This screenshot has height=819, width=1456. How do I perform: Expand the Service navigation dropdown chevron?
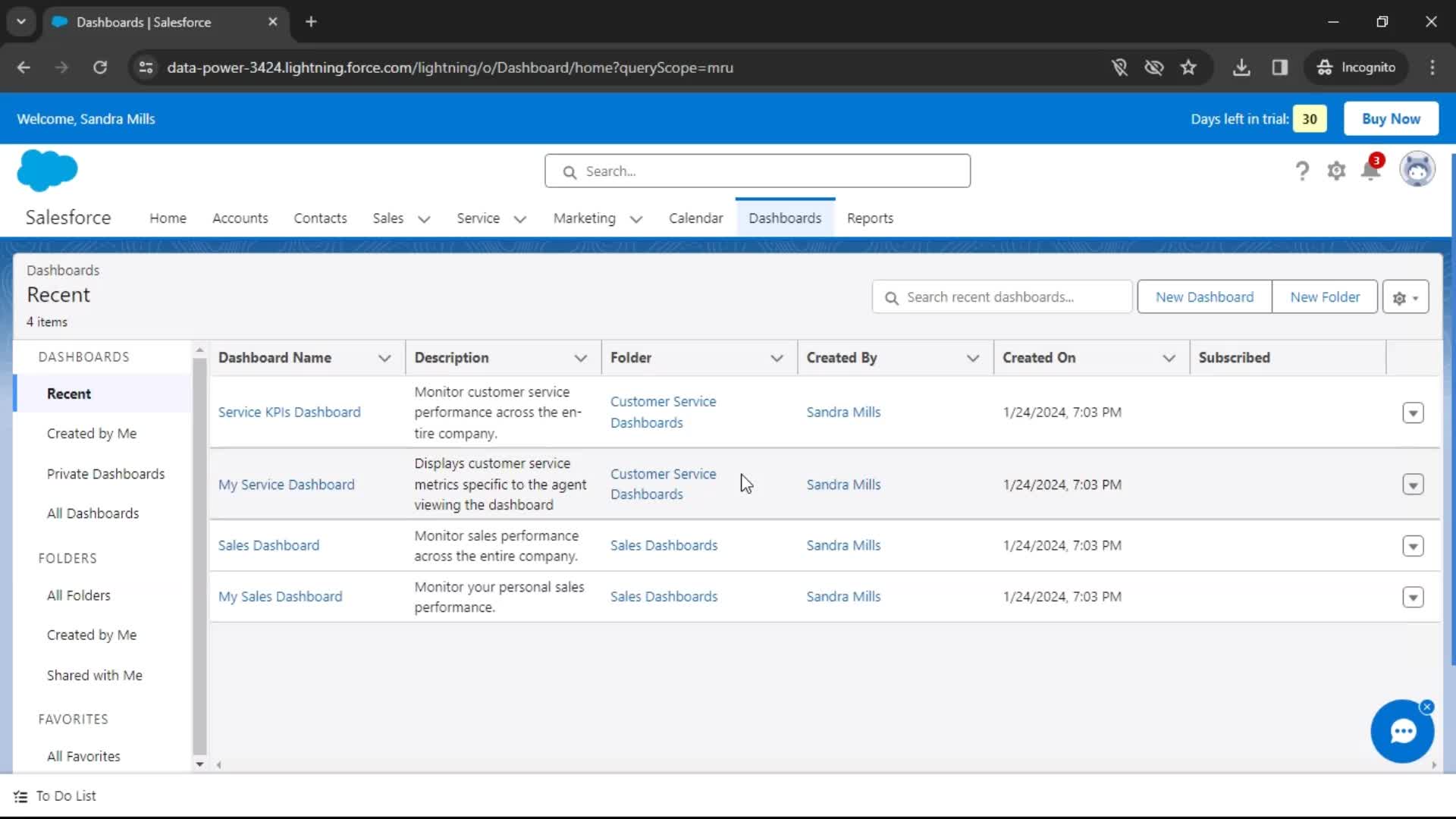tap(520, 219)
